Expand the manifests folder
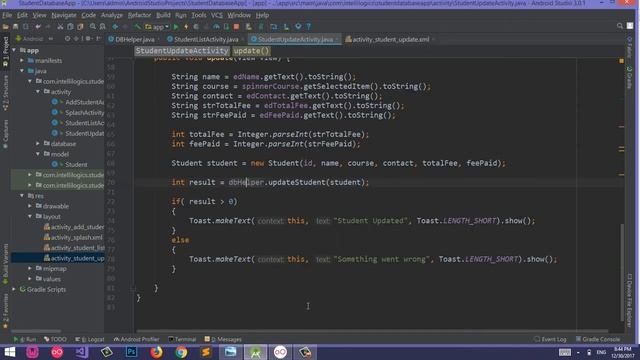Viewport: 640px width, 360px height. tap(22, 60)
